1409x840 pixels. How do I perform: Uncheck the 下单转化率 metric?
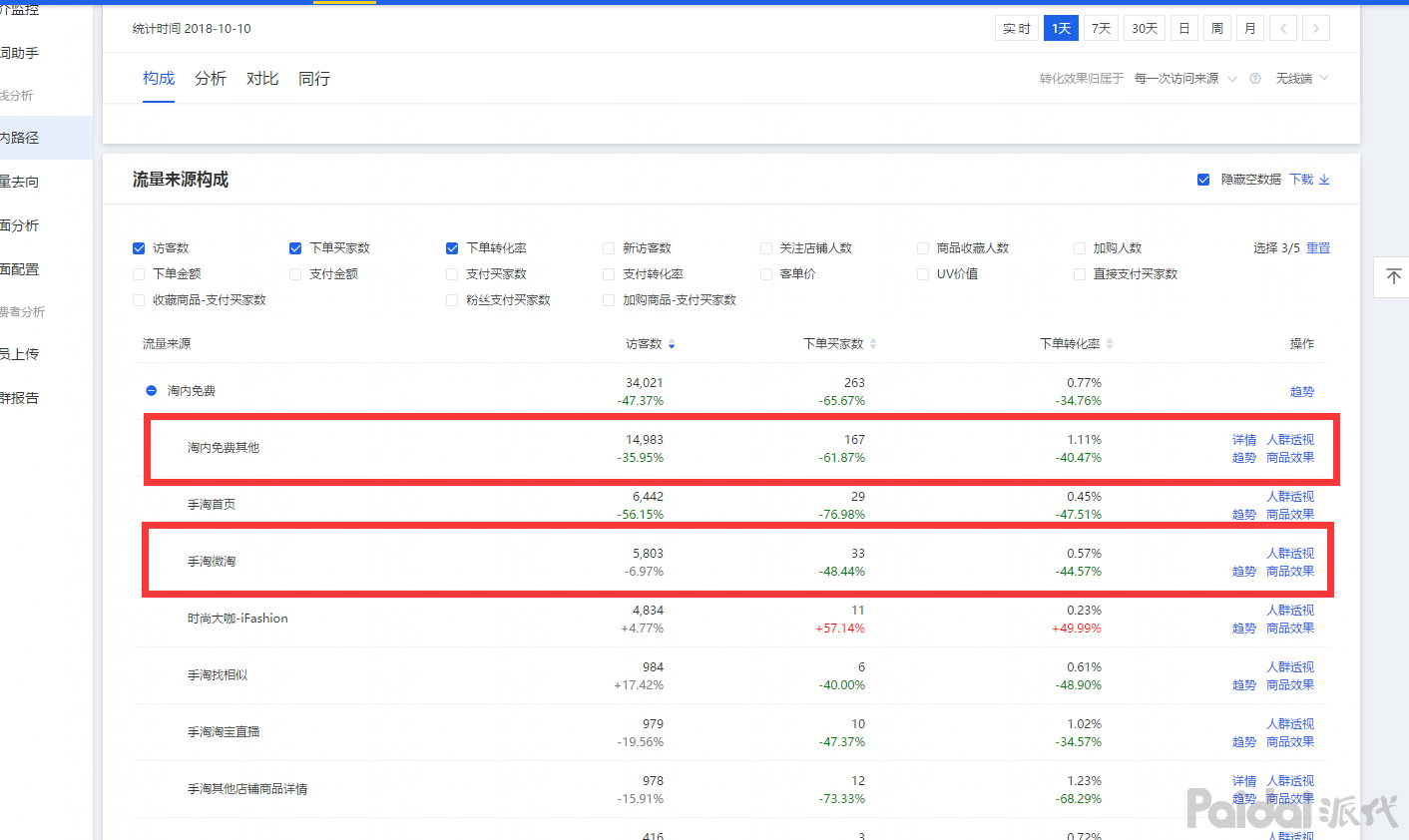pos(452,248)
